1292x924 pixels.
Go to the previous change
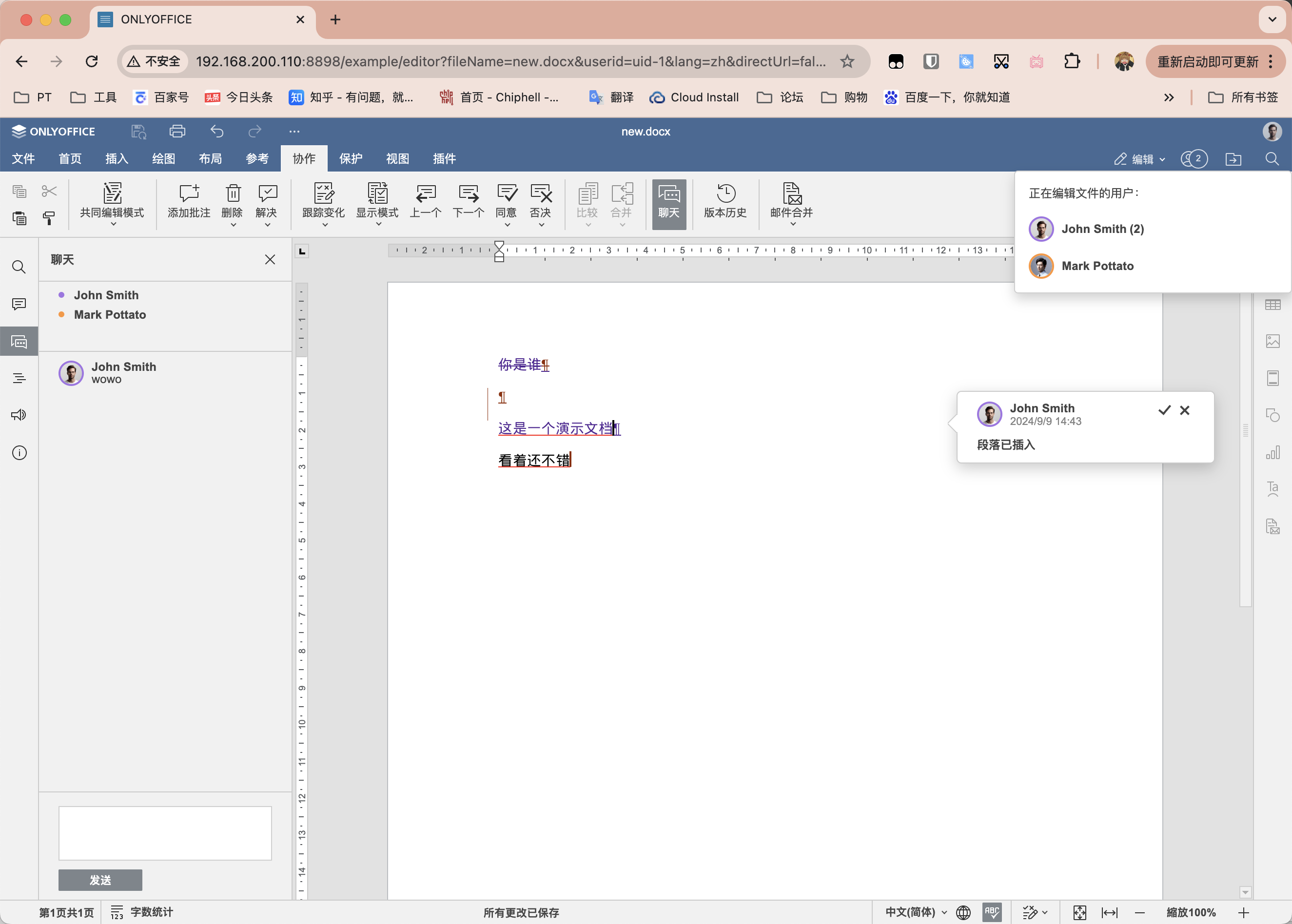coord(426,200)
